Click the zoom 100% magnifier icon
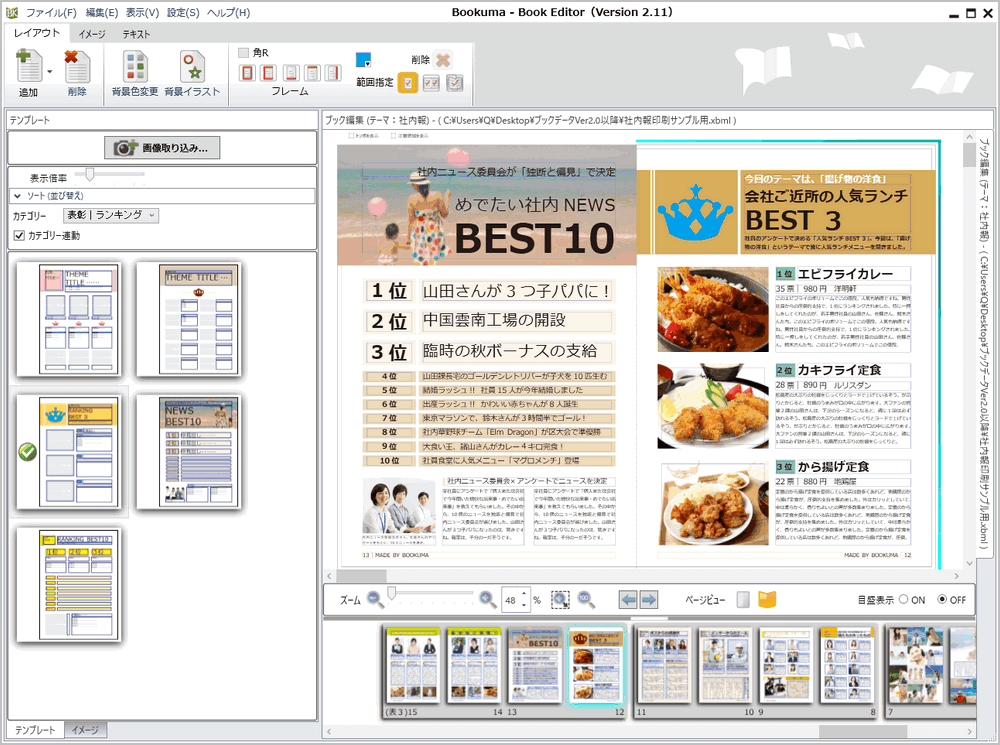This screenshot has width=1000, height=745. pos(586,600)
